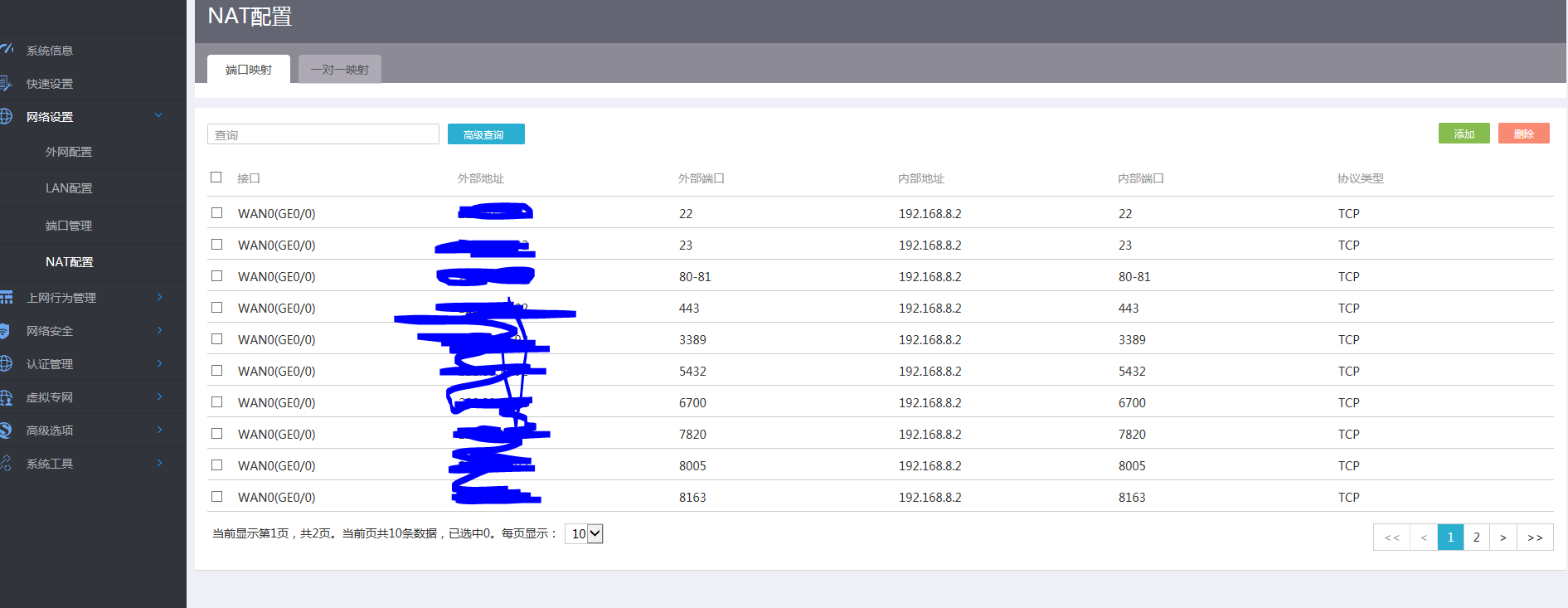Check the row with port 7820
This screenshot has width=1568, height=608.
point(217,433)
